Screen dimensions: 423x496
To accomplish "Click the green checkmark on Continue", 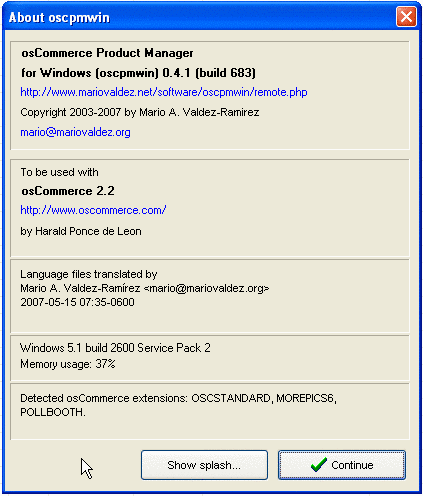I will pyautogui.click(x=319, y=465).
